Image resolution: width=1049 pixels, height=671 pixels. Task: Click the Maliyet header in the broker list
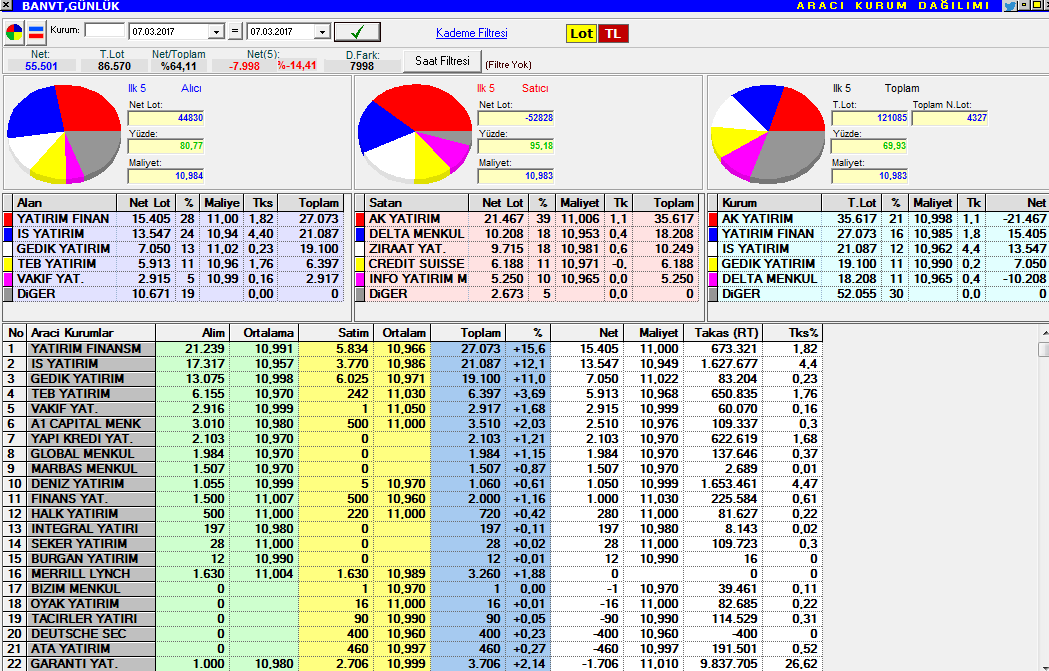[x=654, y=332]
